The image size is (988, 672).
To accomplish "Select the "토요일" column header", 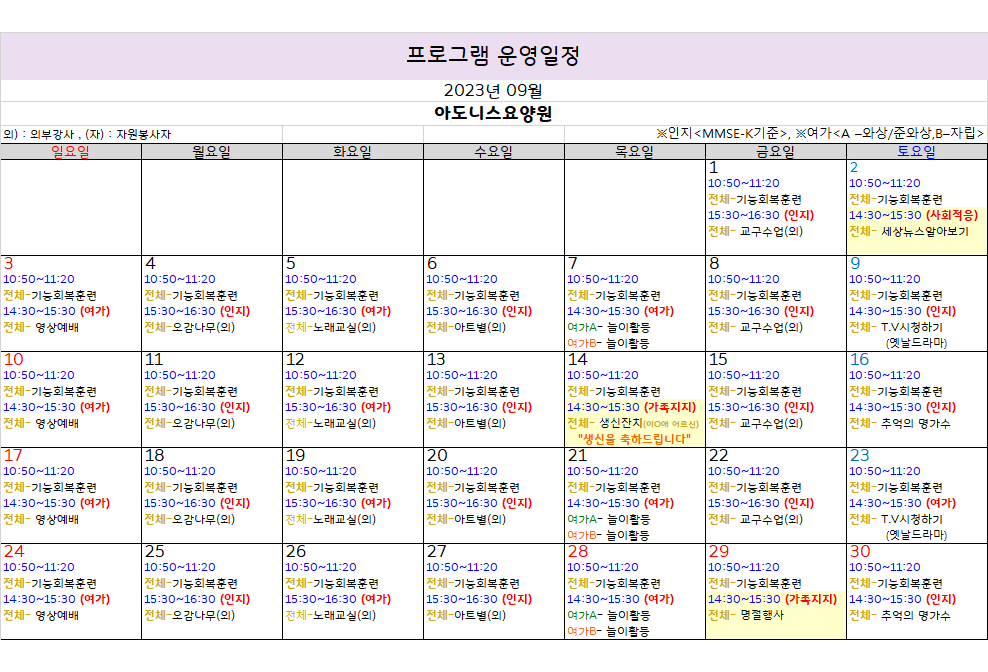I will [917, 152].
